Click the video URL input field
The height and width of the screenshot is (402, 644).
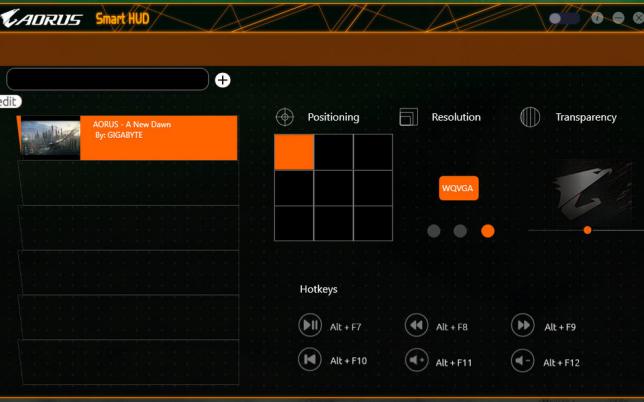coord(108,79)
